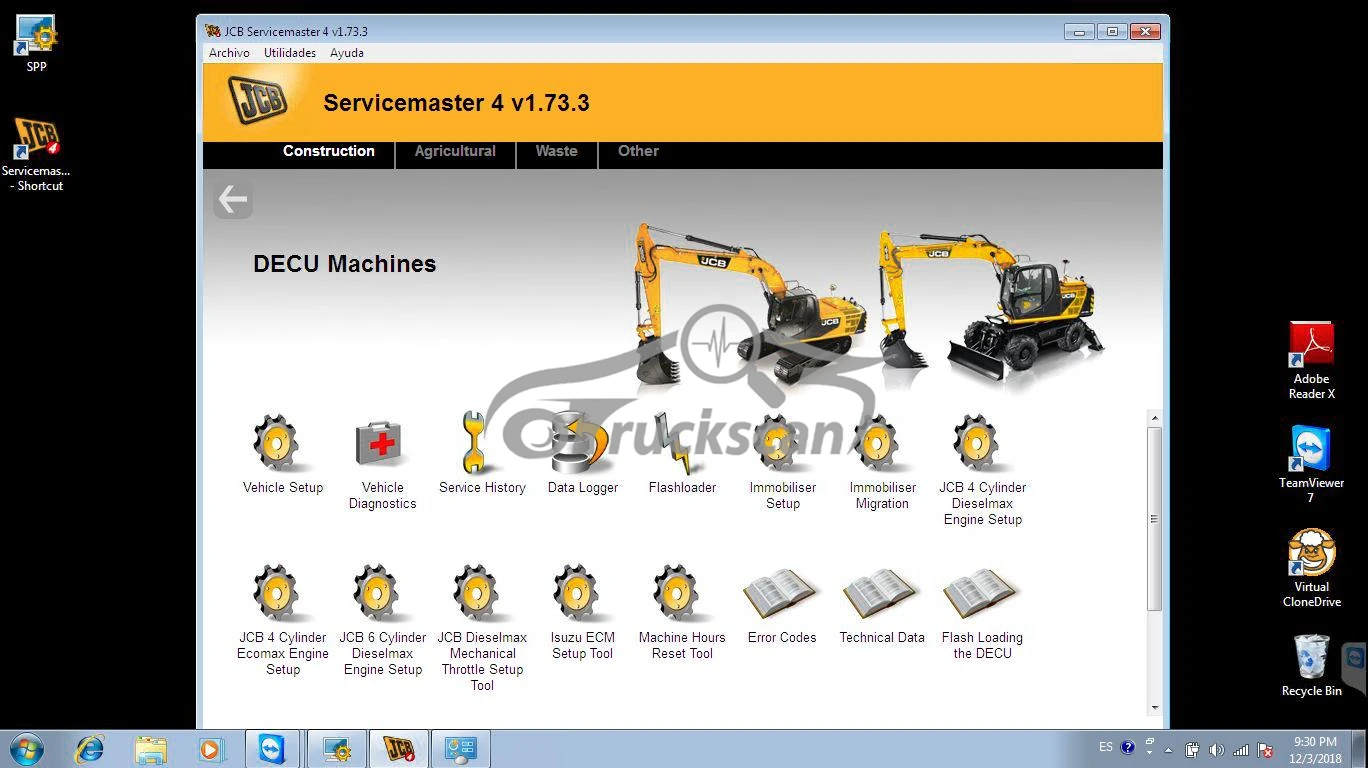
Task: Click the back arrow button
Action: click(233, 200)
